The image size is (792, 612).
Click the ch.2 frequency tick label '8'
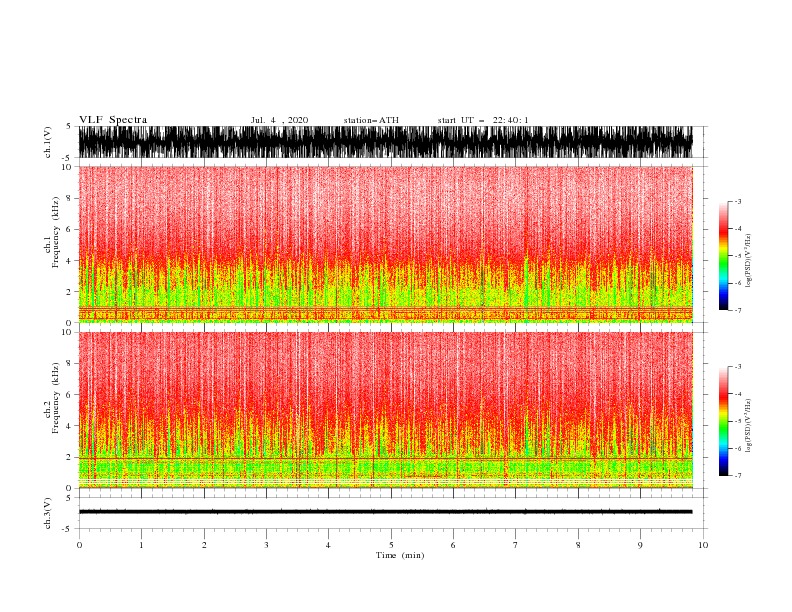(69, 363)
